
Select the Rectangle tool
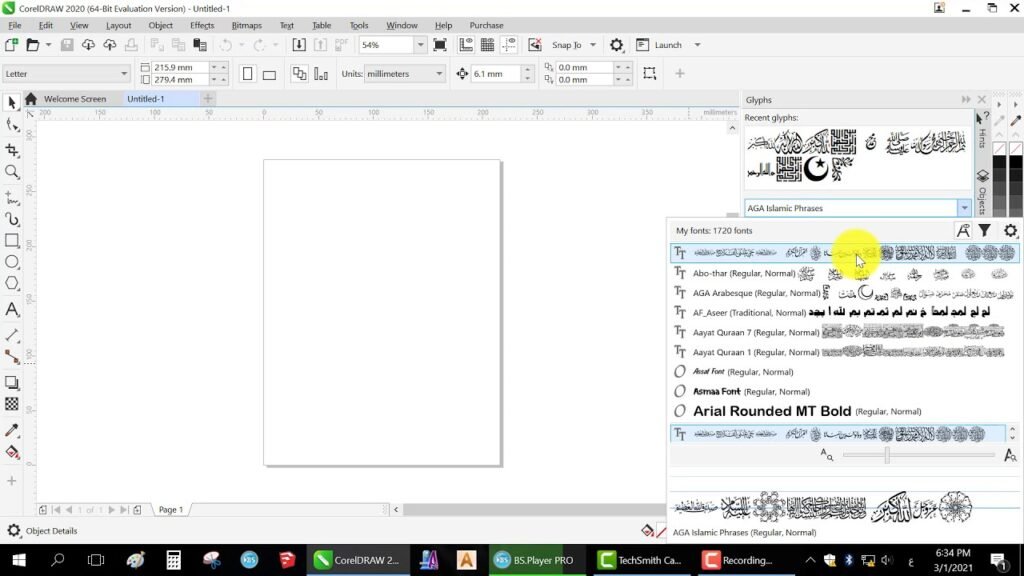click(x=12, y=240)
